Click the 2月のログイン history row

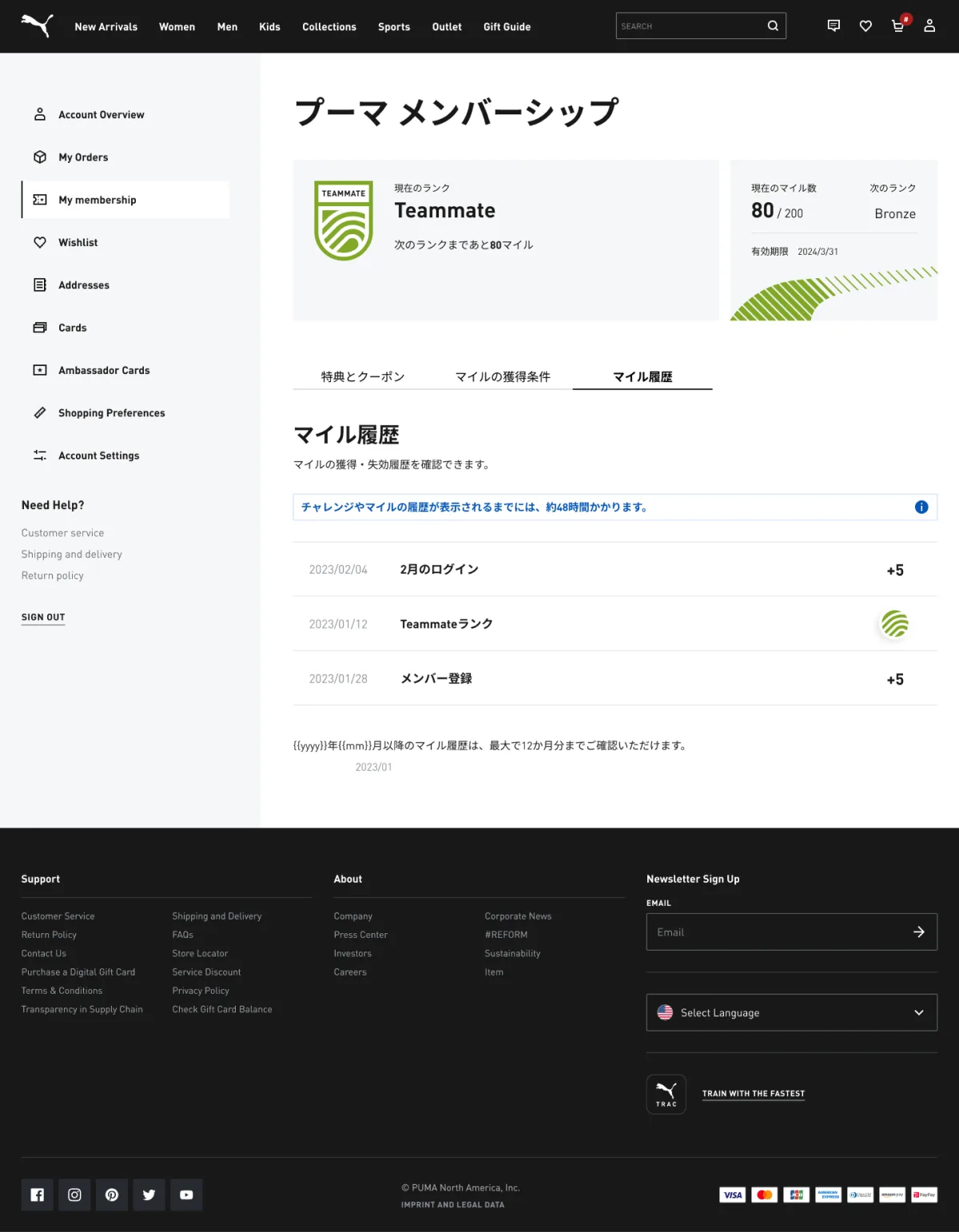(x=615, y=570)
